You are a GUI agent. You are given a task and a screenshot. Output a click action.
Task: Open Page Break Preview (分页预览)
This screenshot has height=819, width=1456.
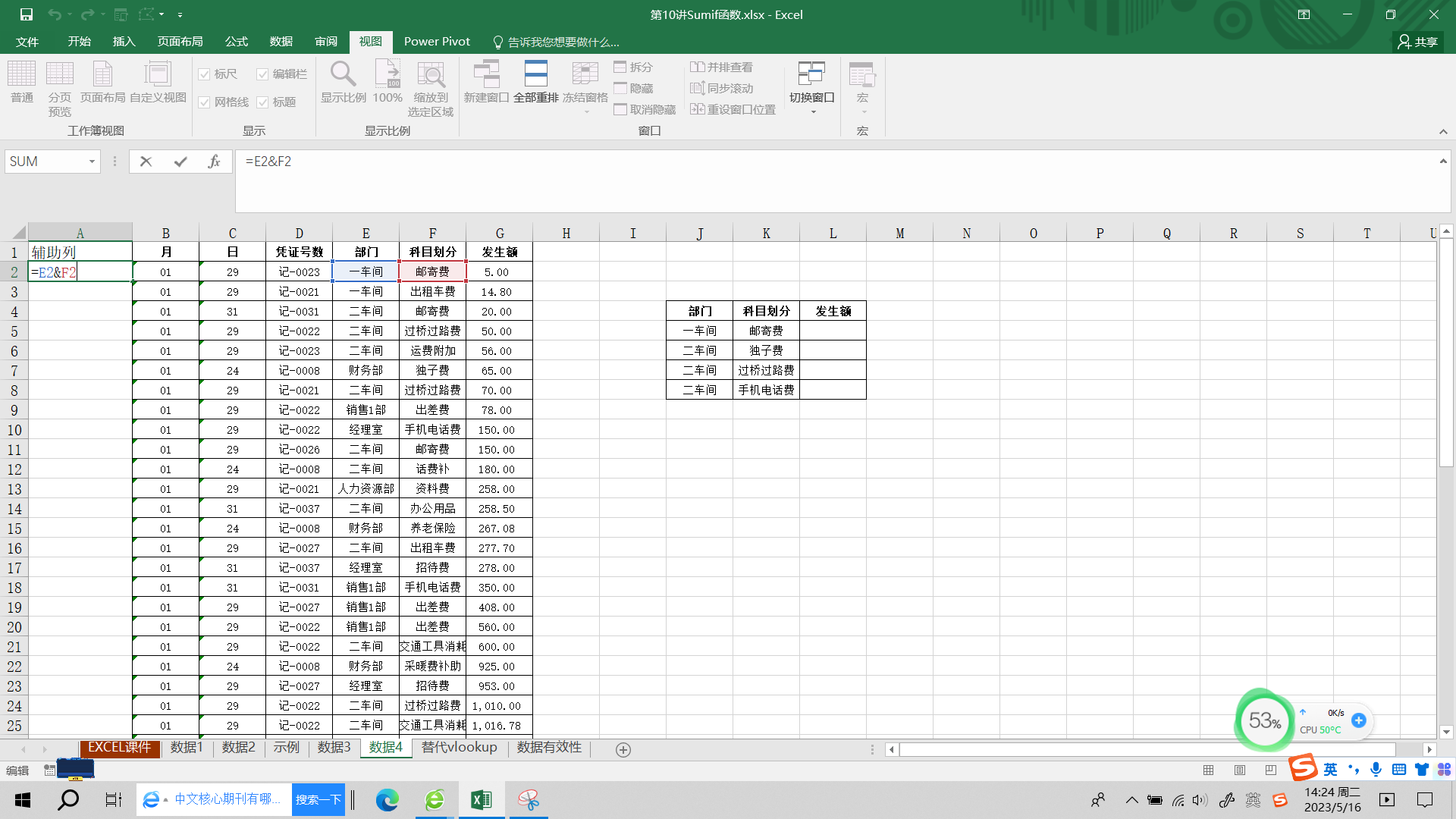tap(59, 89)
